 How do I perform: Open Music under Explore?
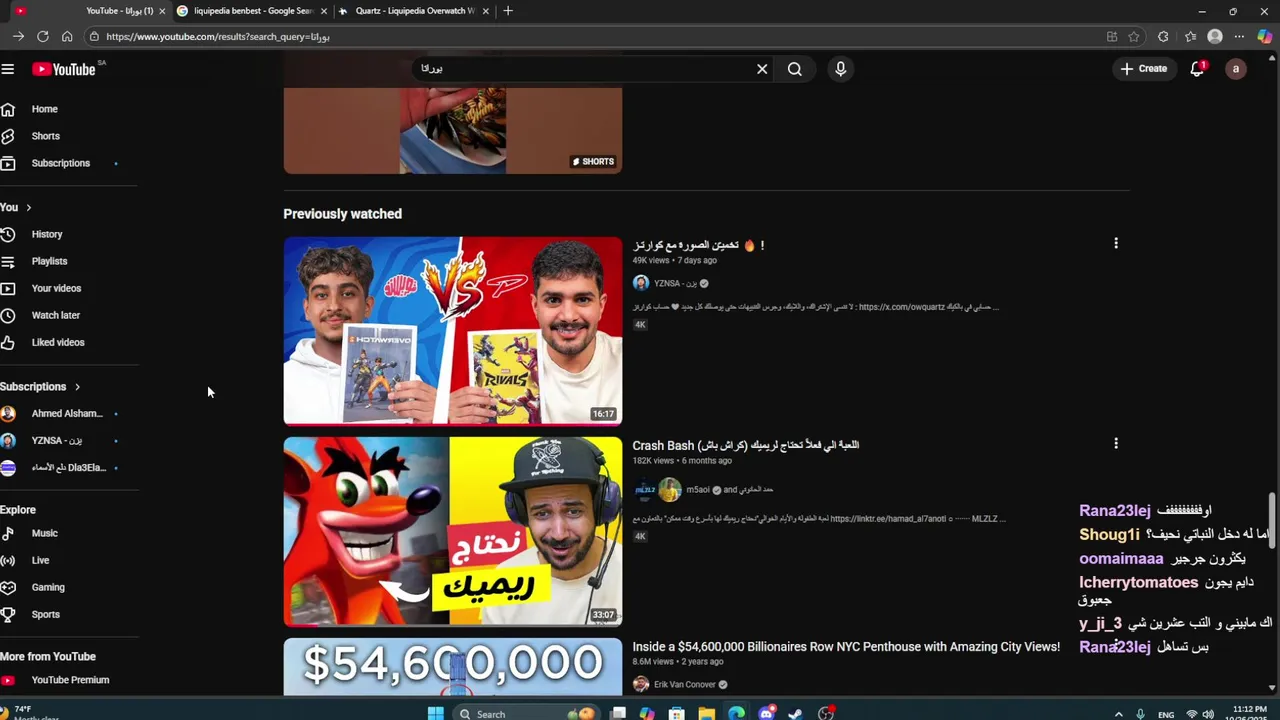(x=44, y=534)
